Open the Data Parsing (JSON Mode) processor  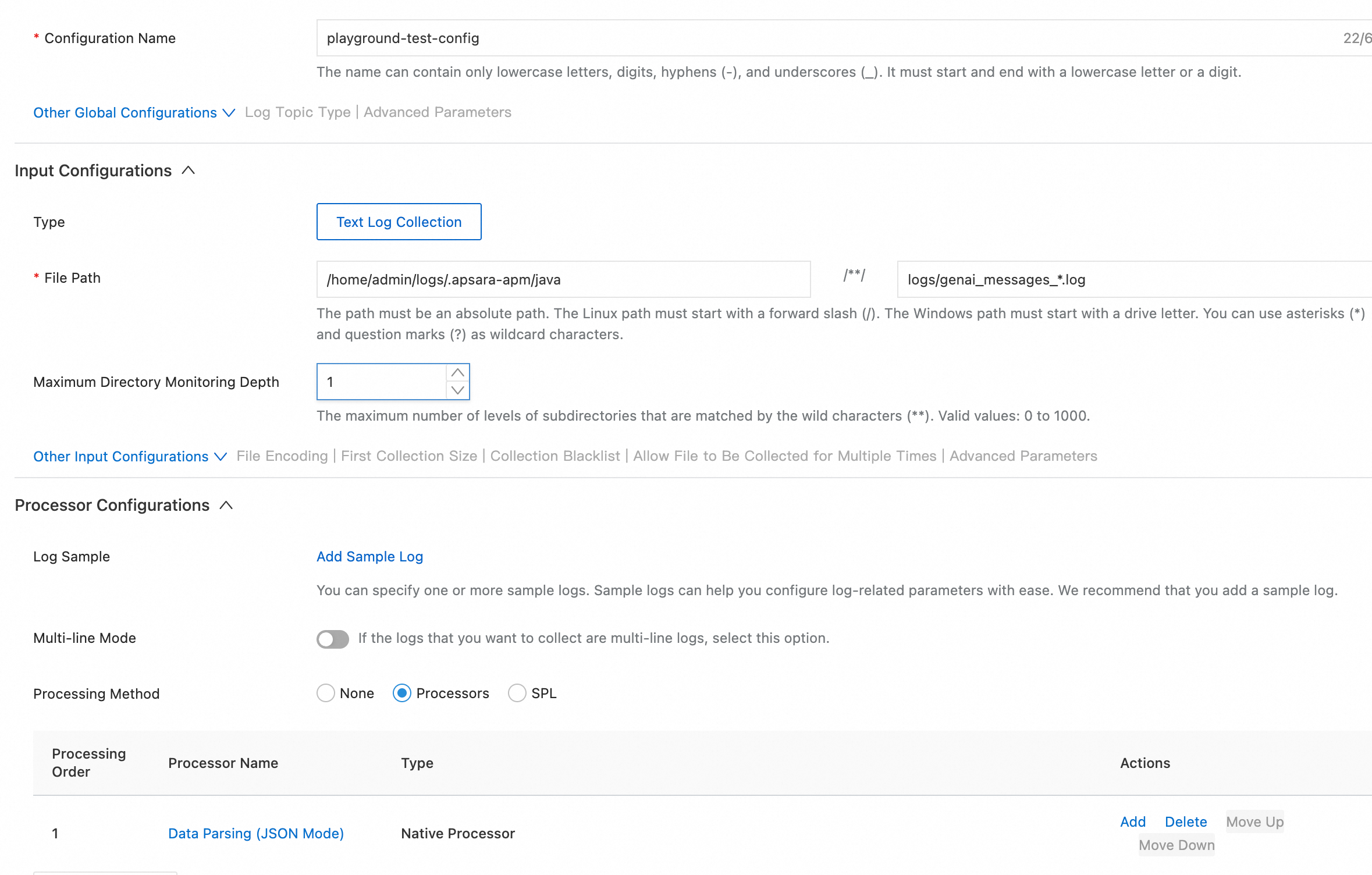[256, 833]
